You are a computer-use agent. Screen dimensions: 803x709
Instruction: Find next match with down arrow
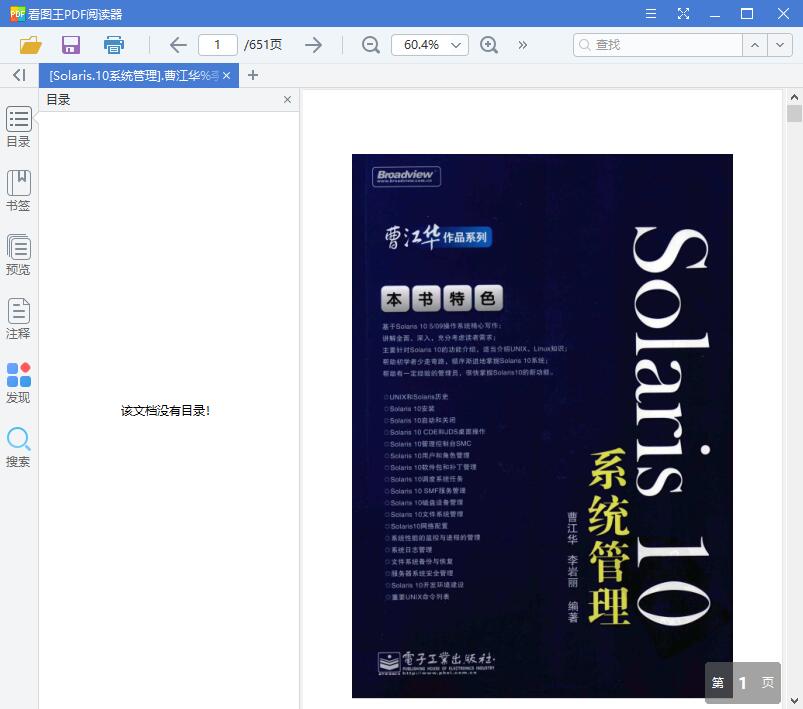coord(780,45)
